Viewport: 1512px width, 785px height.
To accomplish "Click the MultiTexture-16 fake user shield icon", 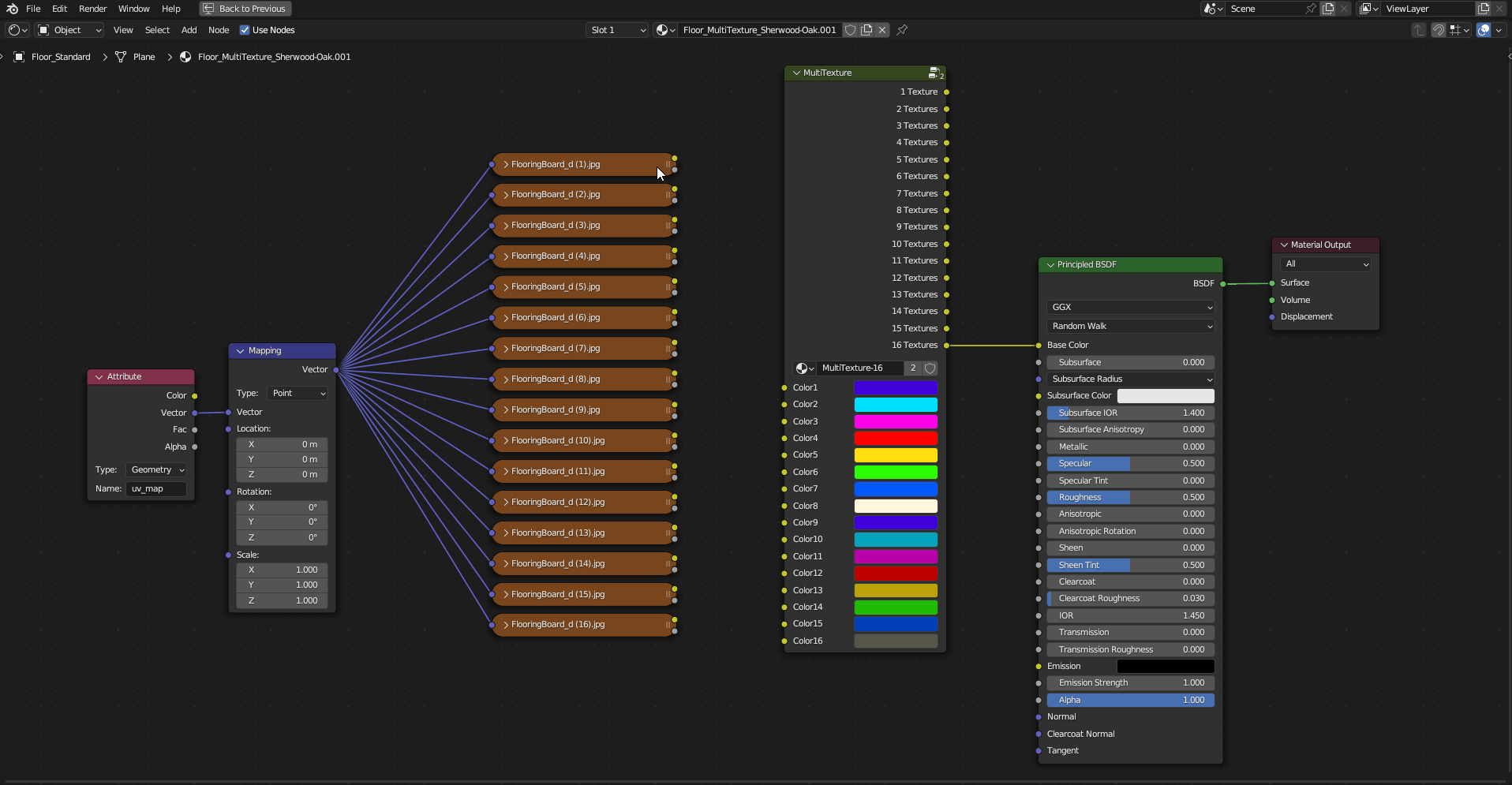I will tap(930, 368).
